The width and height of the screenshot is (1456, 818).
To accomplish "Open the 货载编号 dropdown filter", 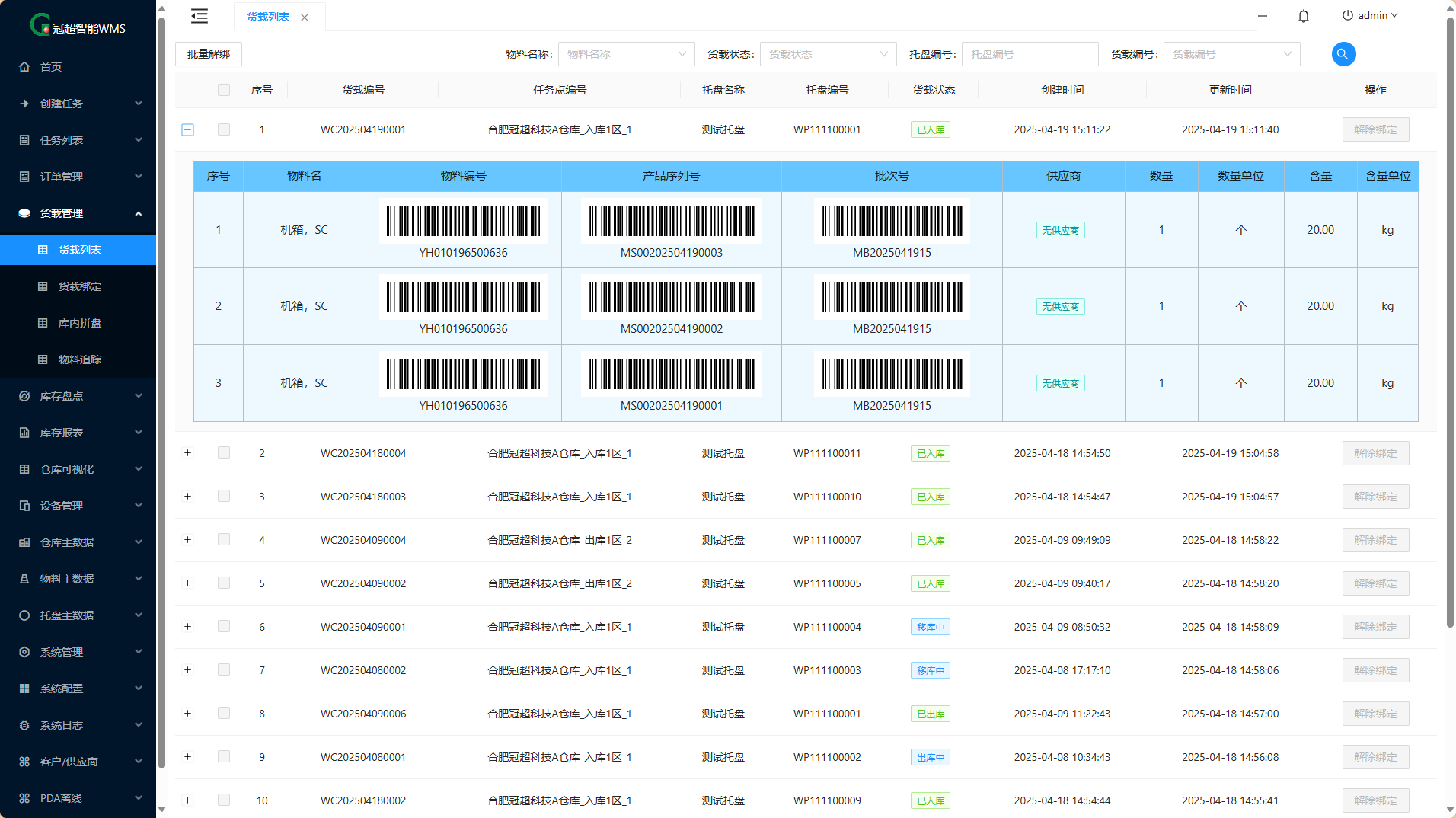I will click(x=1231, y=54).
